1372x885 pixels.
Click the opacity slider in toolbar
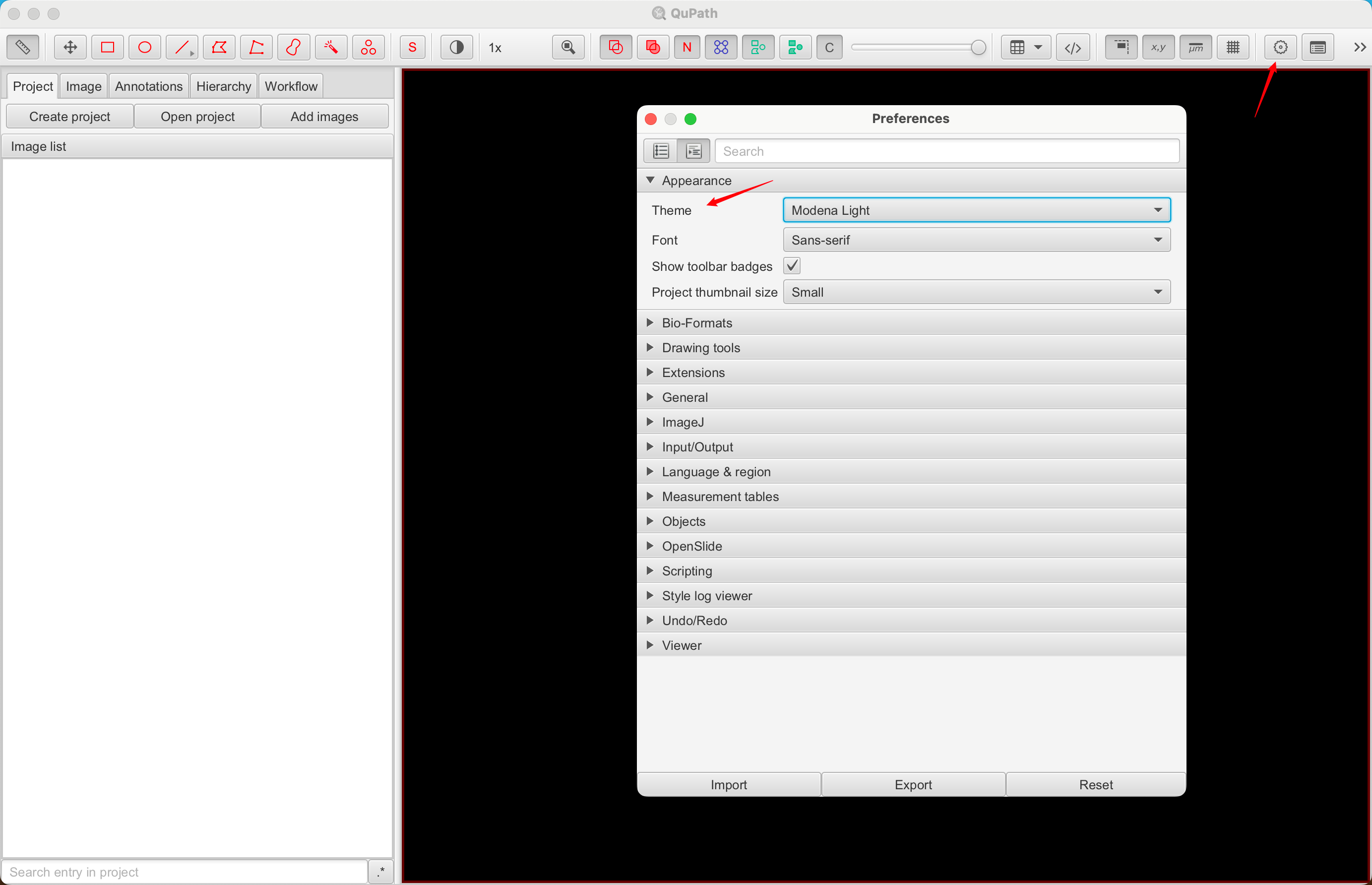click(x=918, y=47)
